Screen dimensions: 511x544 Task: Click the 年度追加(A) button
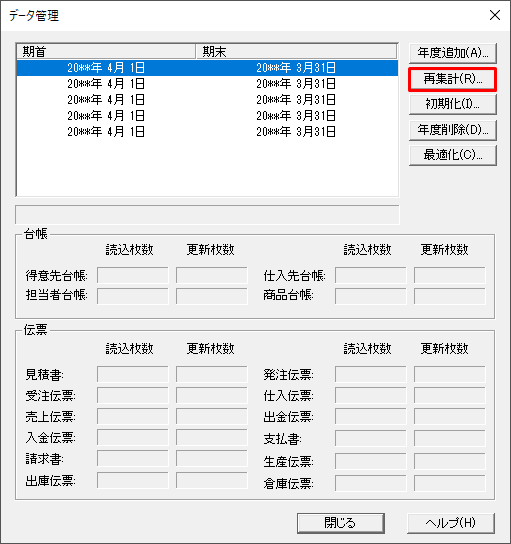point(453,53)
